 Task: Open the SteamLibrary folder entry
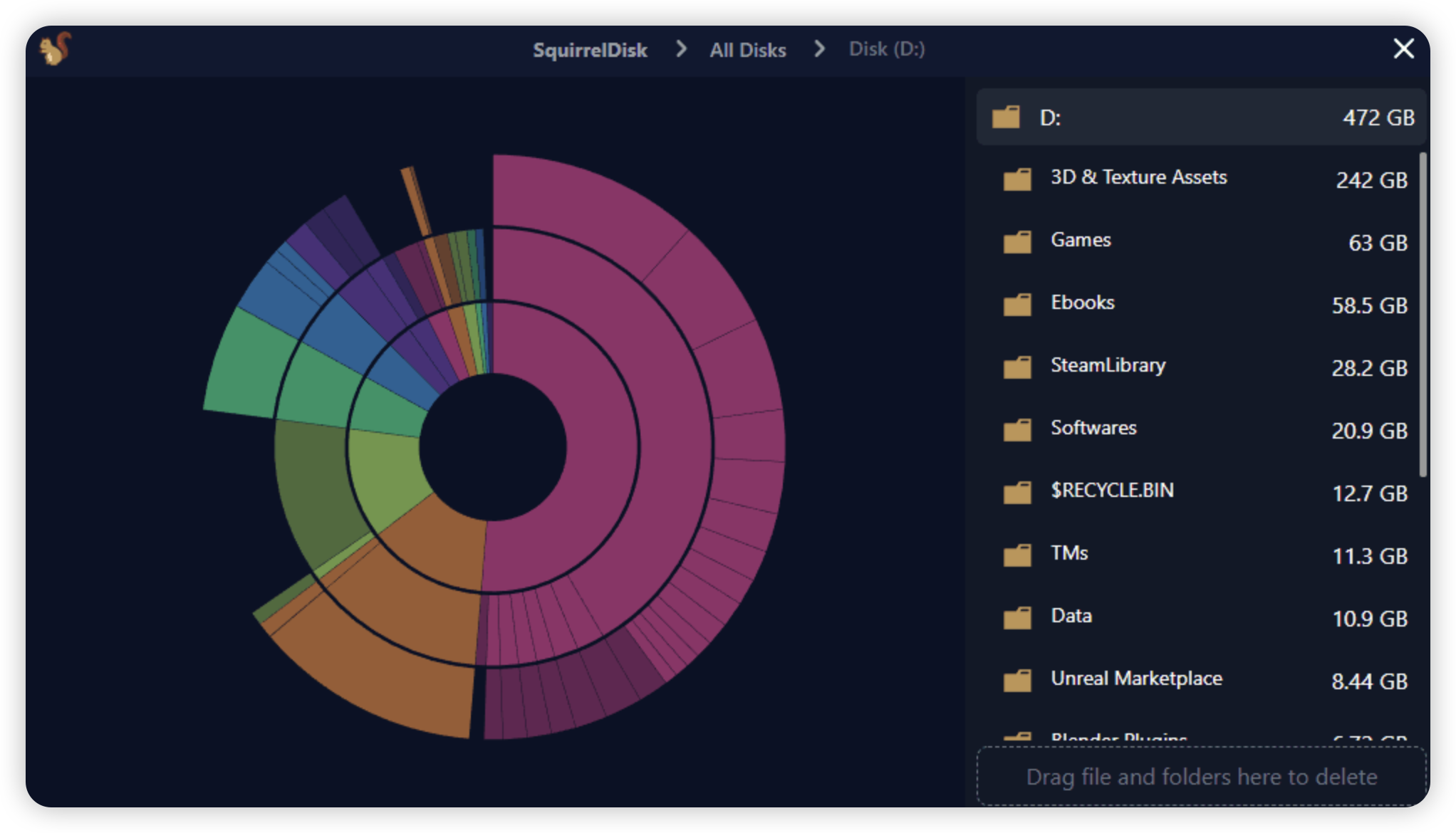(1202, 367)
